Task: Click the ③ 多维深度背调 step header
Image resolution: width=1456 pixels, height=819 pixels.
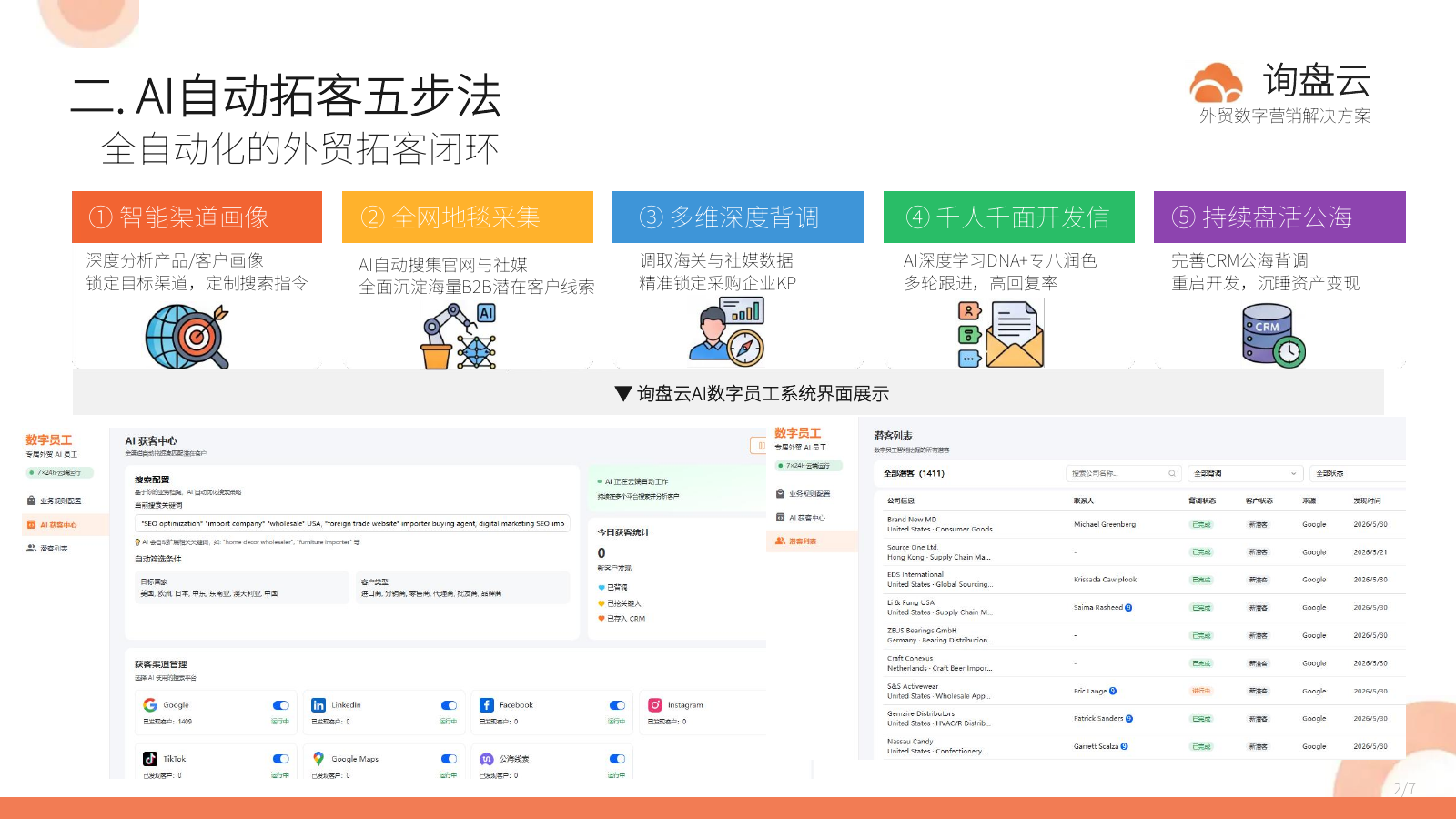Action: pos(738,217)
